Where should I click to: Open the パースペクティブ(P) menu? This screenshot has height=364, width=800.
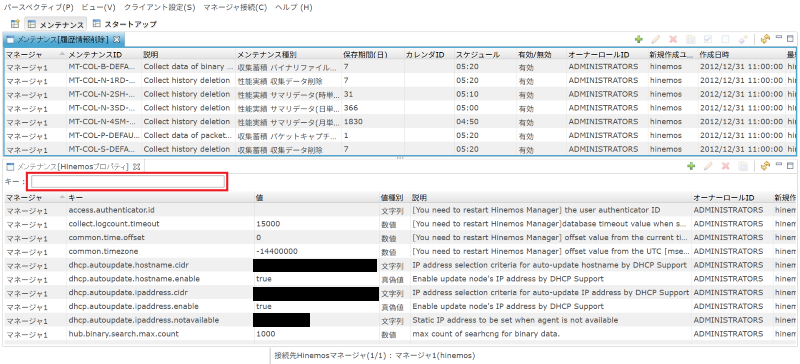pyautogui.click(x=39, y=8)
